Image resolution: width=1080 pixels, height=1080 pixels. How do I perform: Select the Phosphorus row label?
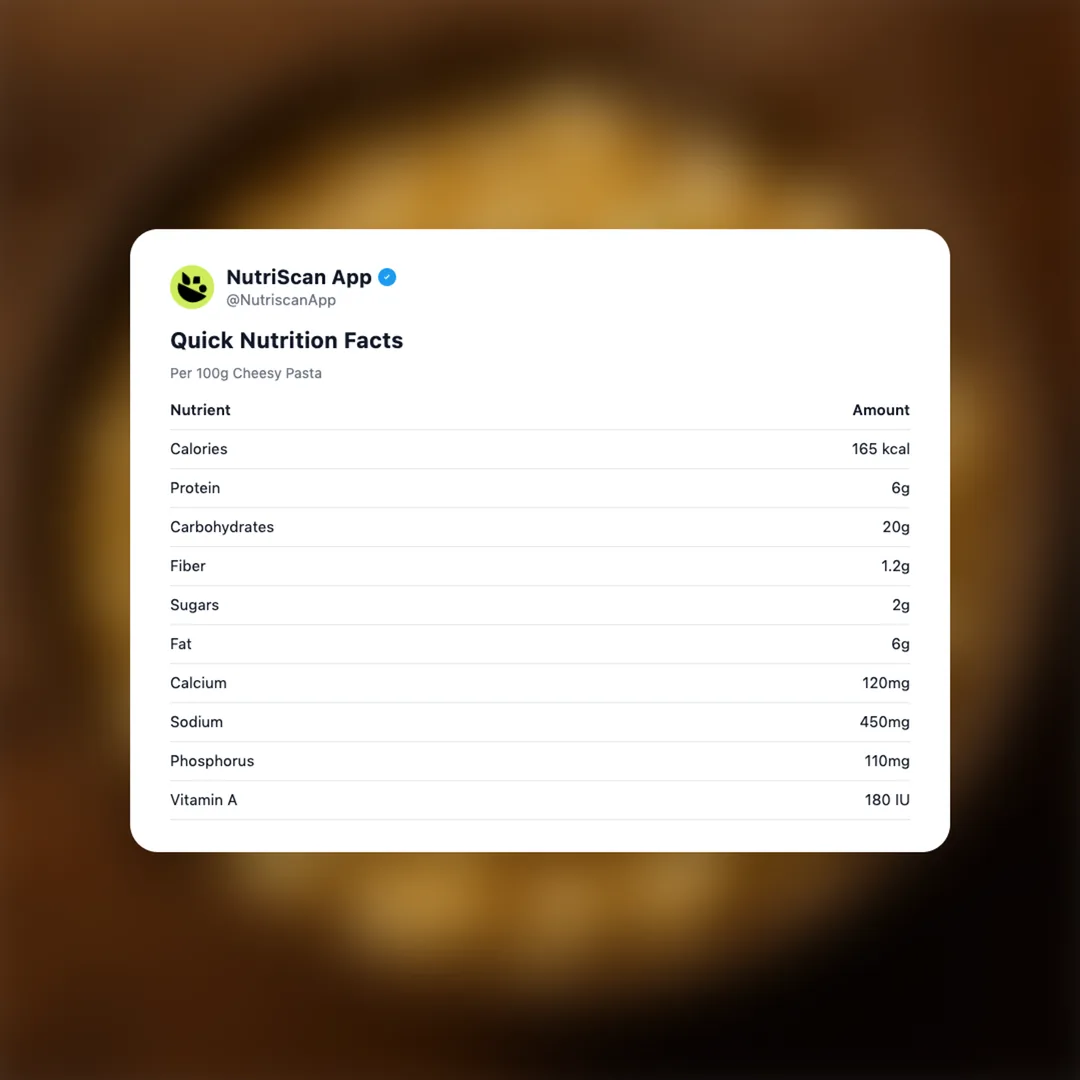212,761
